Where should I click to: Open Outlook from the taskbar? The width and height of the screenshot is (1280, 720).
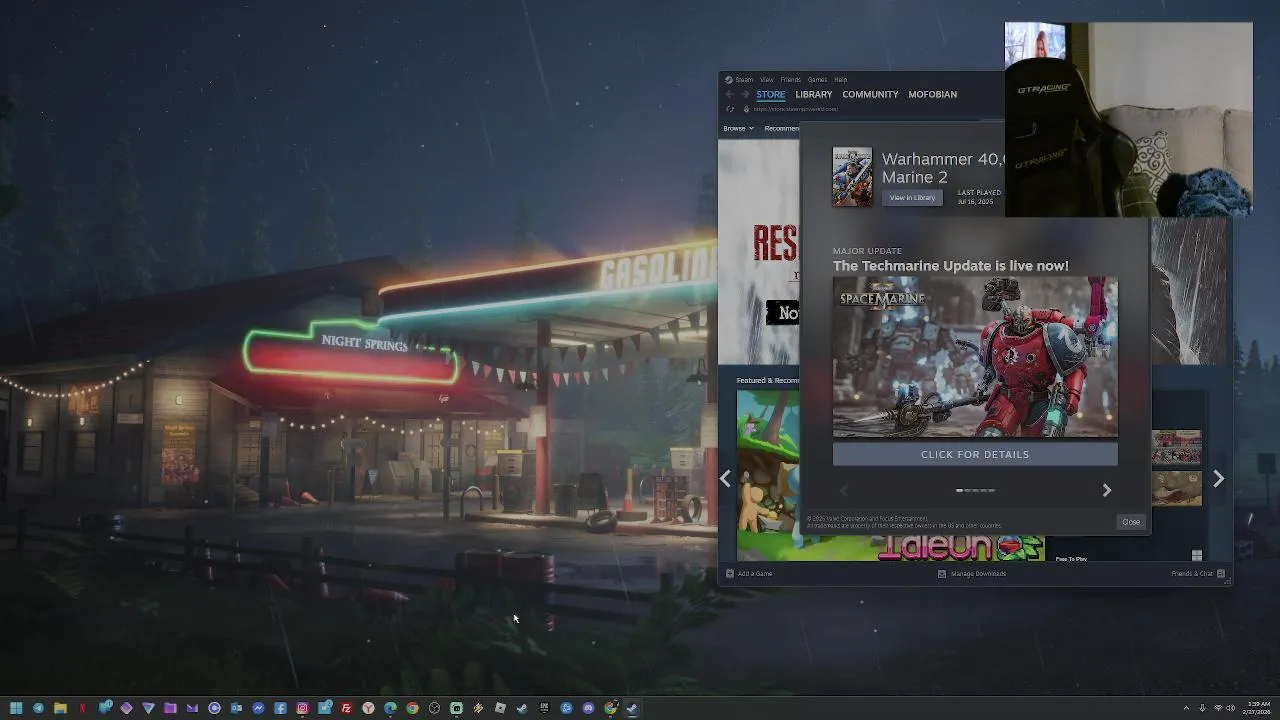236,708
